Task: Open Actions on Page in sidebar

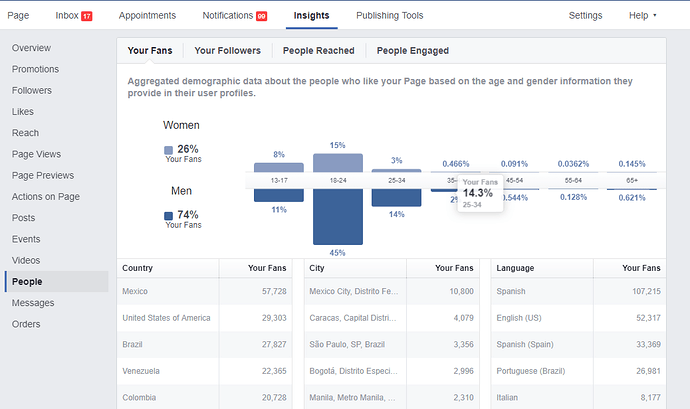Action: coord(46,197)
